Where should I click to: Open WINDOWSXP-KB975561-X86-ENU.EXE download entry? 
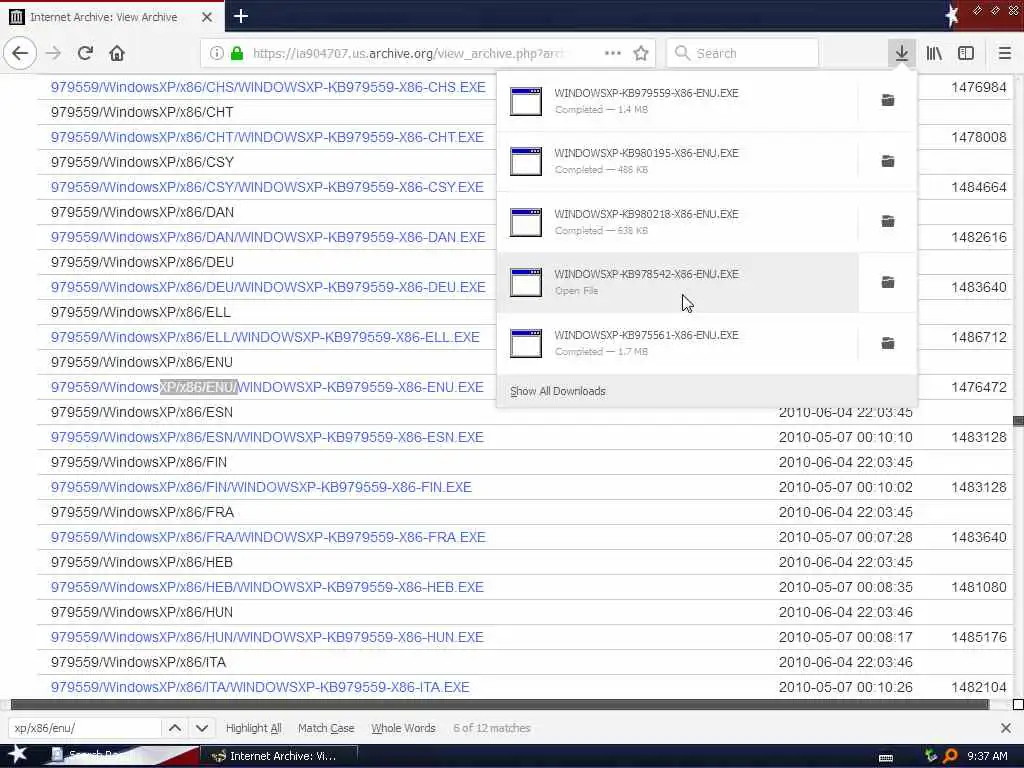pos(677,343)
